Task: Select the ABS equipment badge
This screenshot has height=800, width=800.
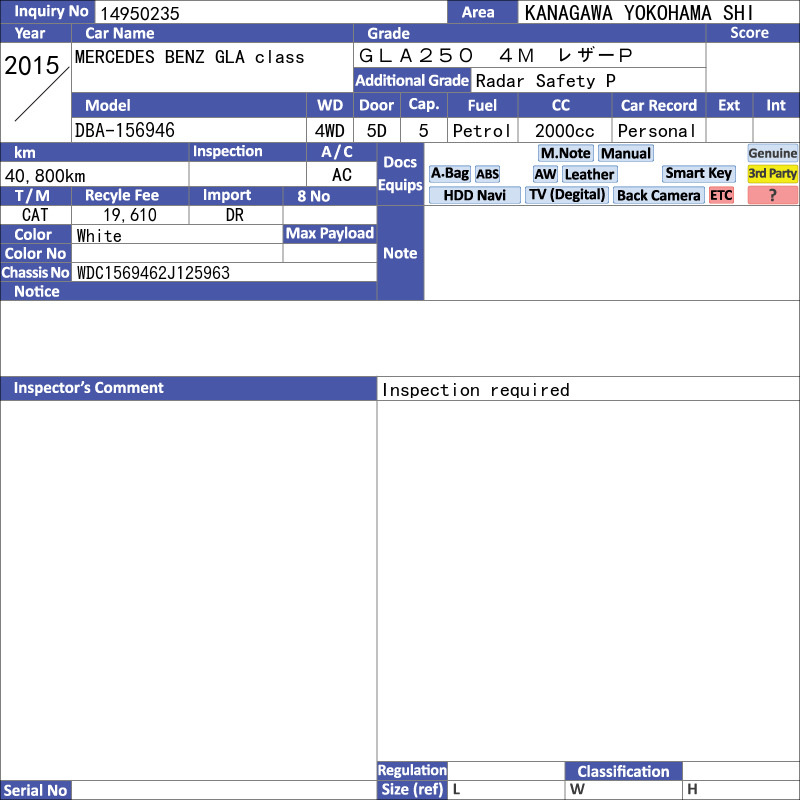Action: pyautogui.click(x=487, y=174)
